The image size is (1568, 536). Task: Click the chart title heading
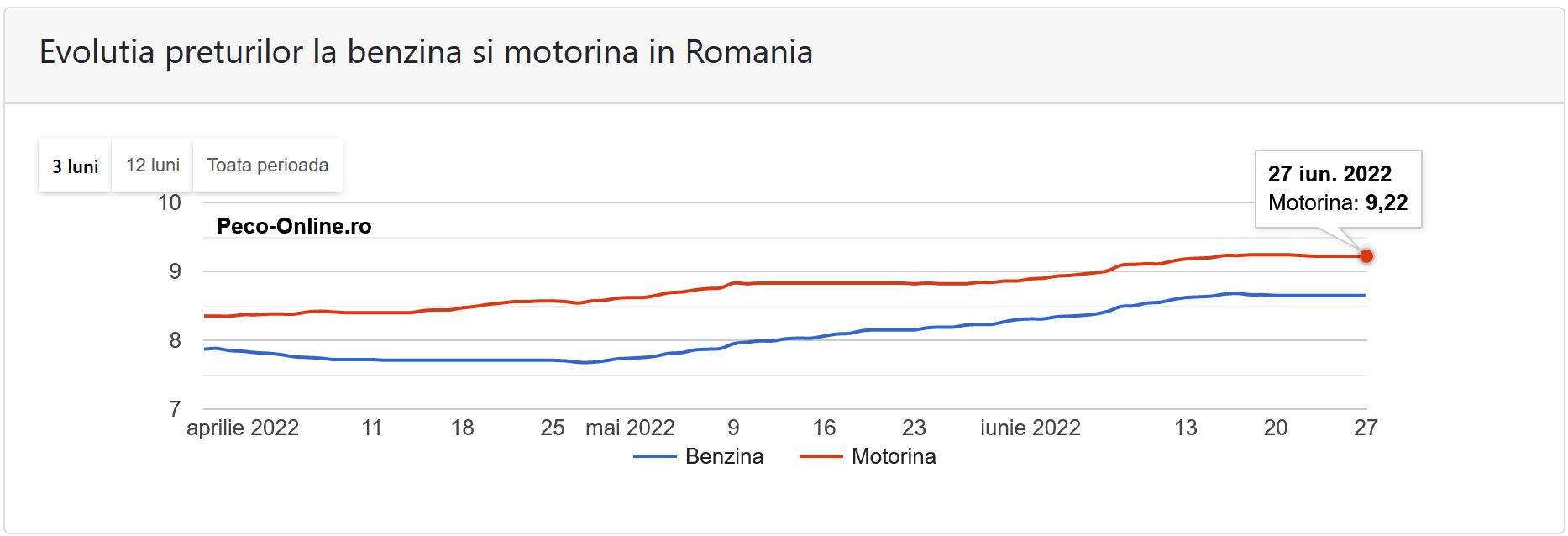(426, 52)
